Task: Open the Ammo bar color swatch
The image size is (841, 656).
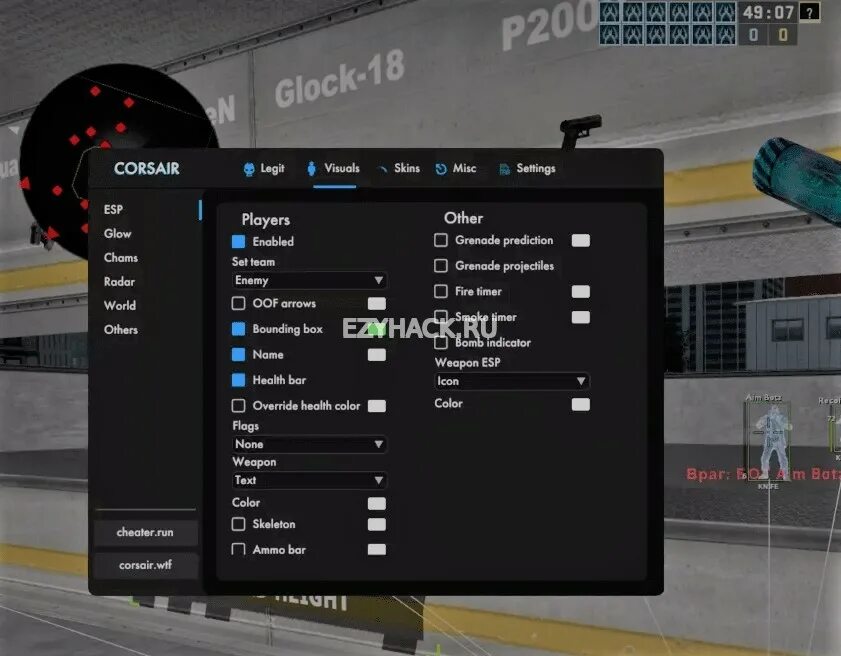Action: tap(377, 549)
